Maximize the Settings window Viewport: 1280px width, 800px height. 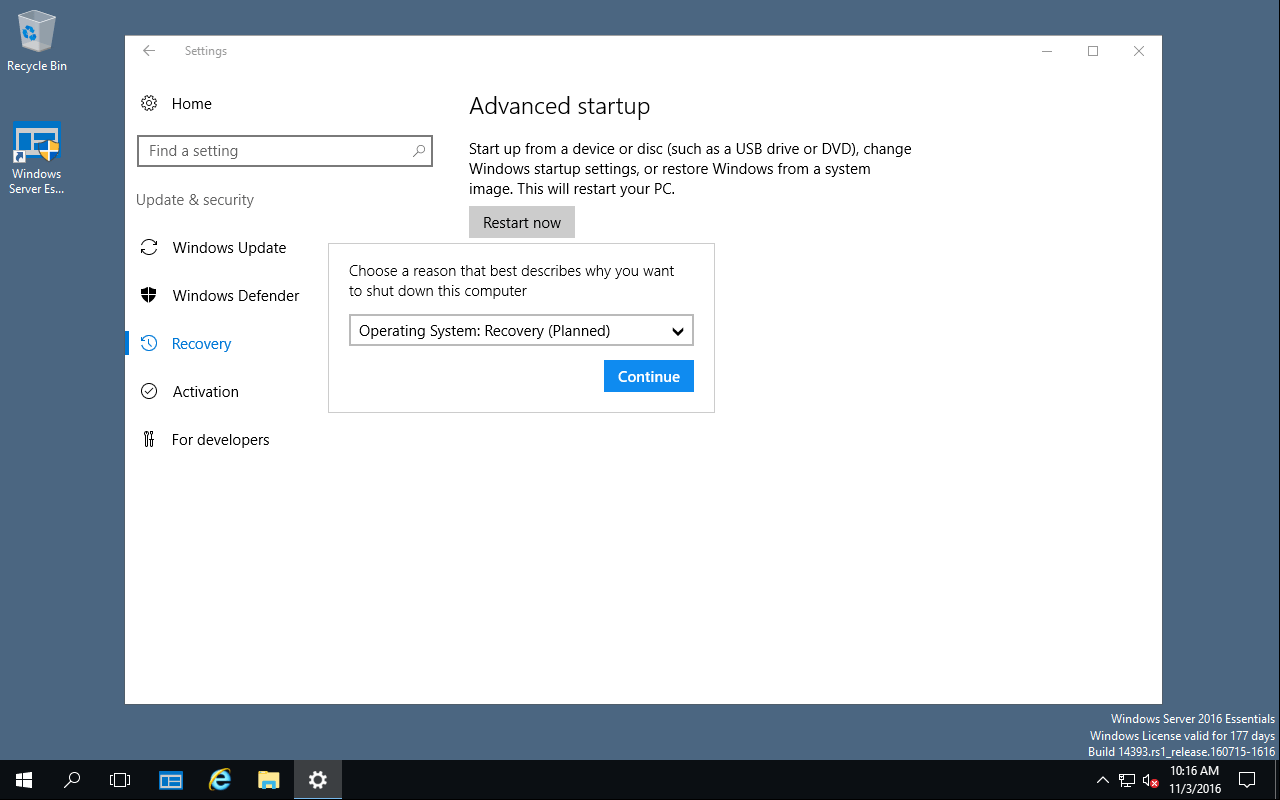1093,51
